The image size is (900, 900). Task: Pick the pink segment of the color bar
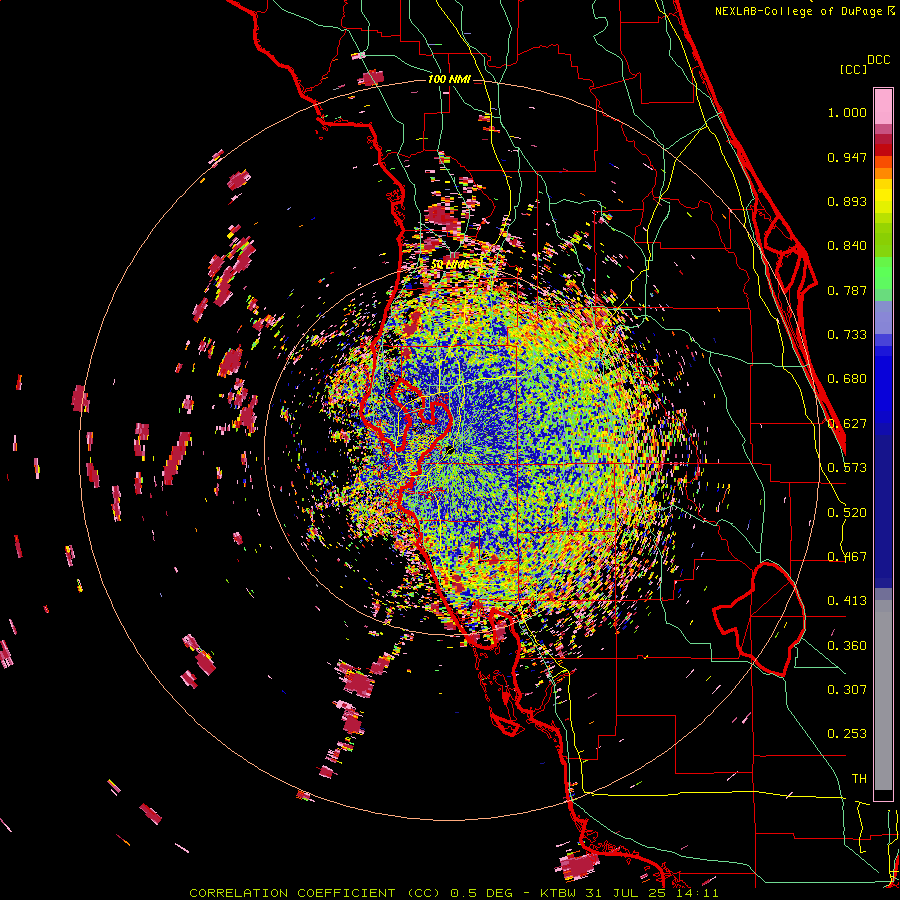click(x=883, y=106)
